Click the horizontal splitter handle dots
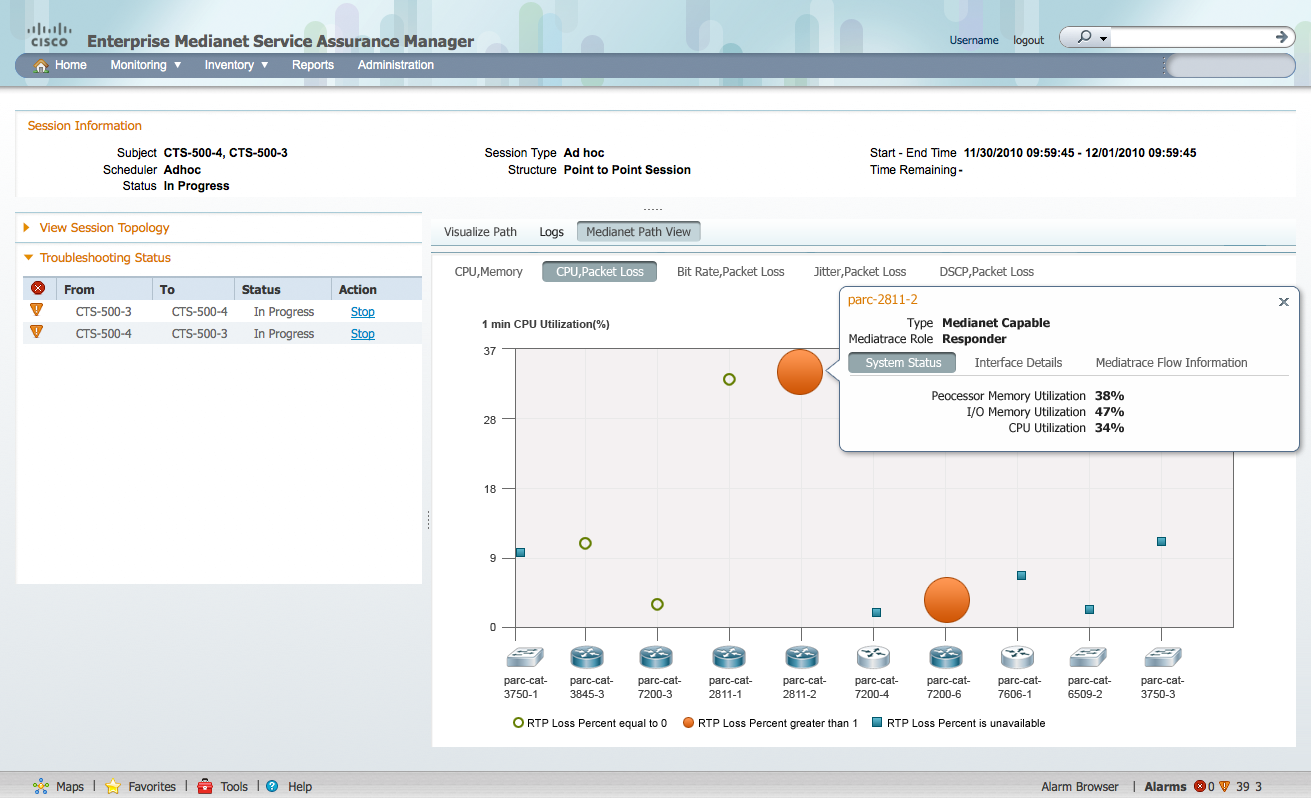The width and height of the screenshot is (1311, 798). pos(653,209)
